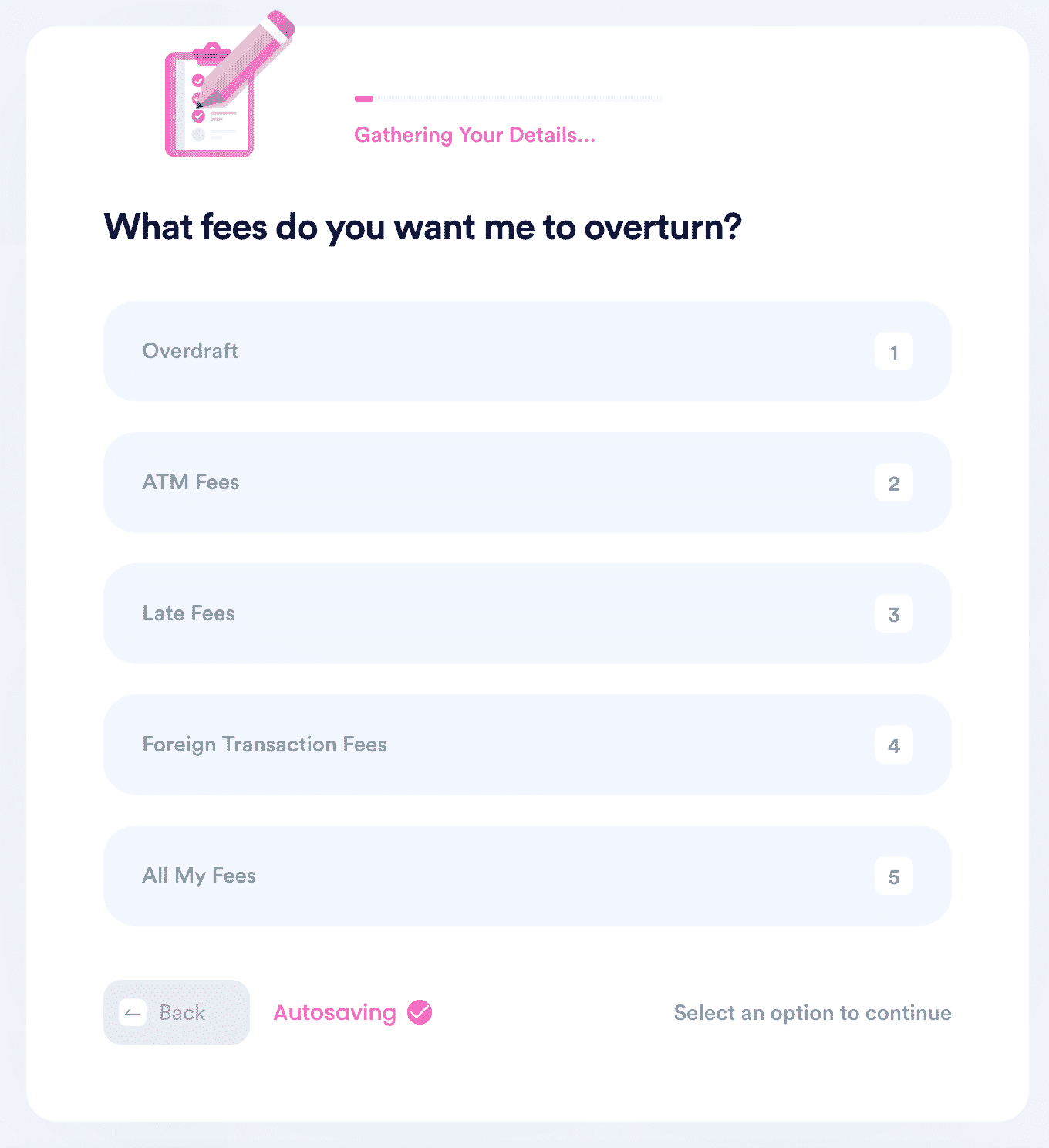Click the pink filled segment of progress bar

[363, 98]
